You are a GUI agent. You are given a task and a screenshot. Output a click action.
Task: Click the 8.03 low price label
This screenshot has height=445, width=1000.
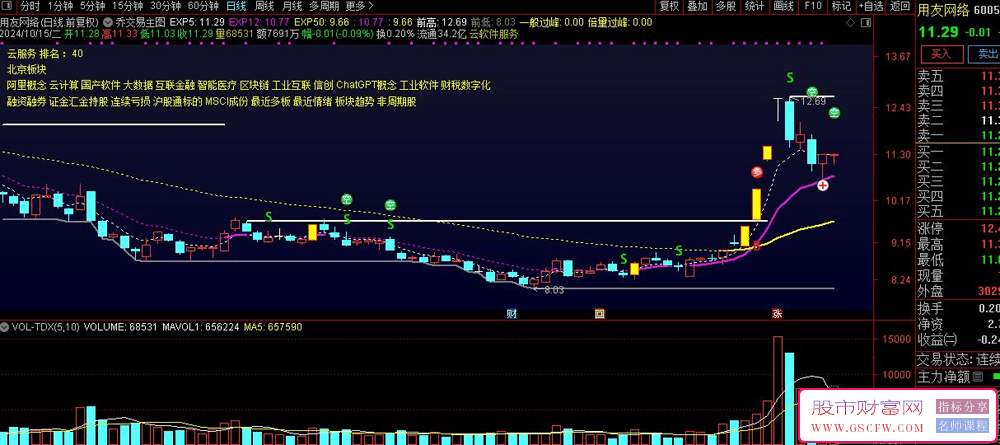555,290
